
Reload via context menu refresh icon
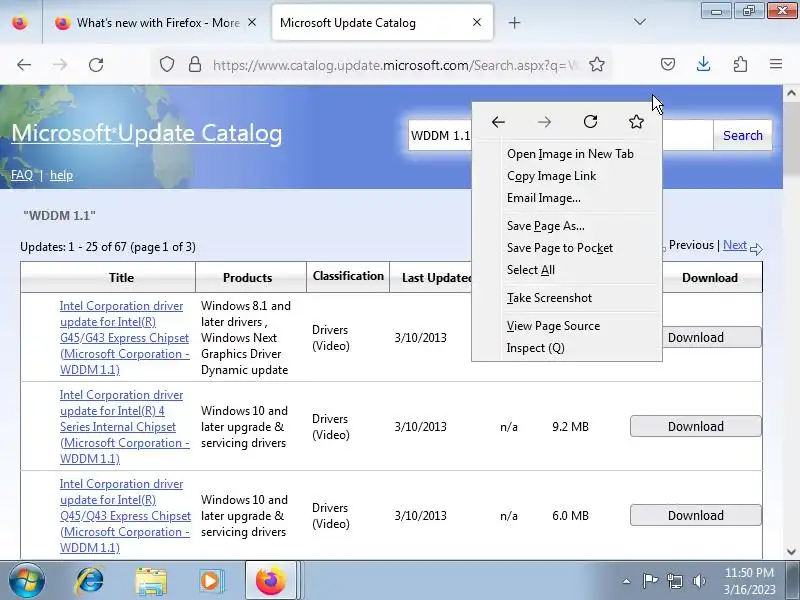tap(590, 121)
